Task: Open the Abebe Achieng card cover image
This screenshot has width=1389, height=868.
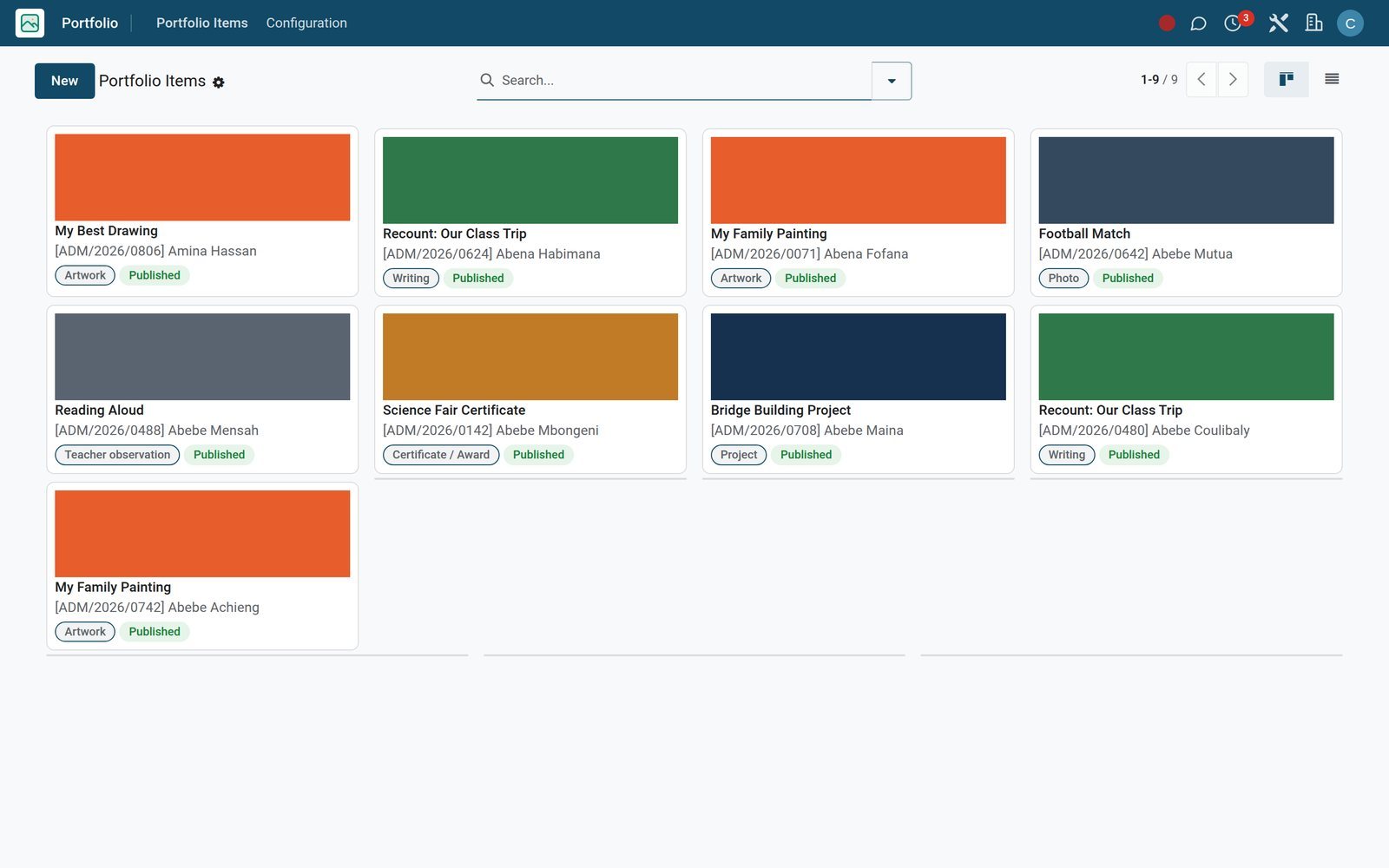Action: (202, 534)
